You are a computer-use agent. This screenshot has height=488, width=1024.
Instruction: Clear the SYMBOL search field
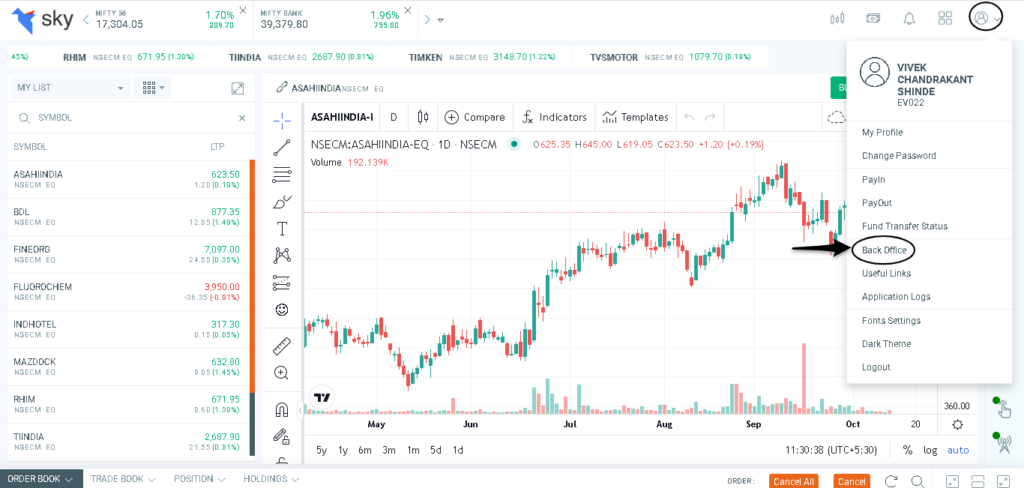point(242,118)
